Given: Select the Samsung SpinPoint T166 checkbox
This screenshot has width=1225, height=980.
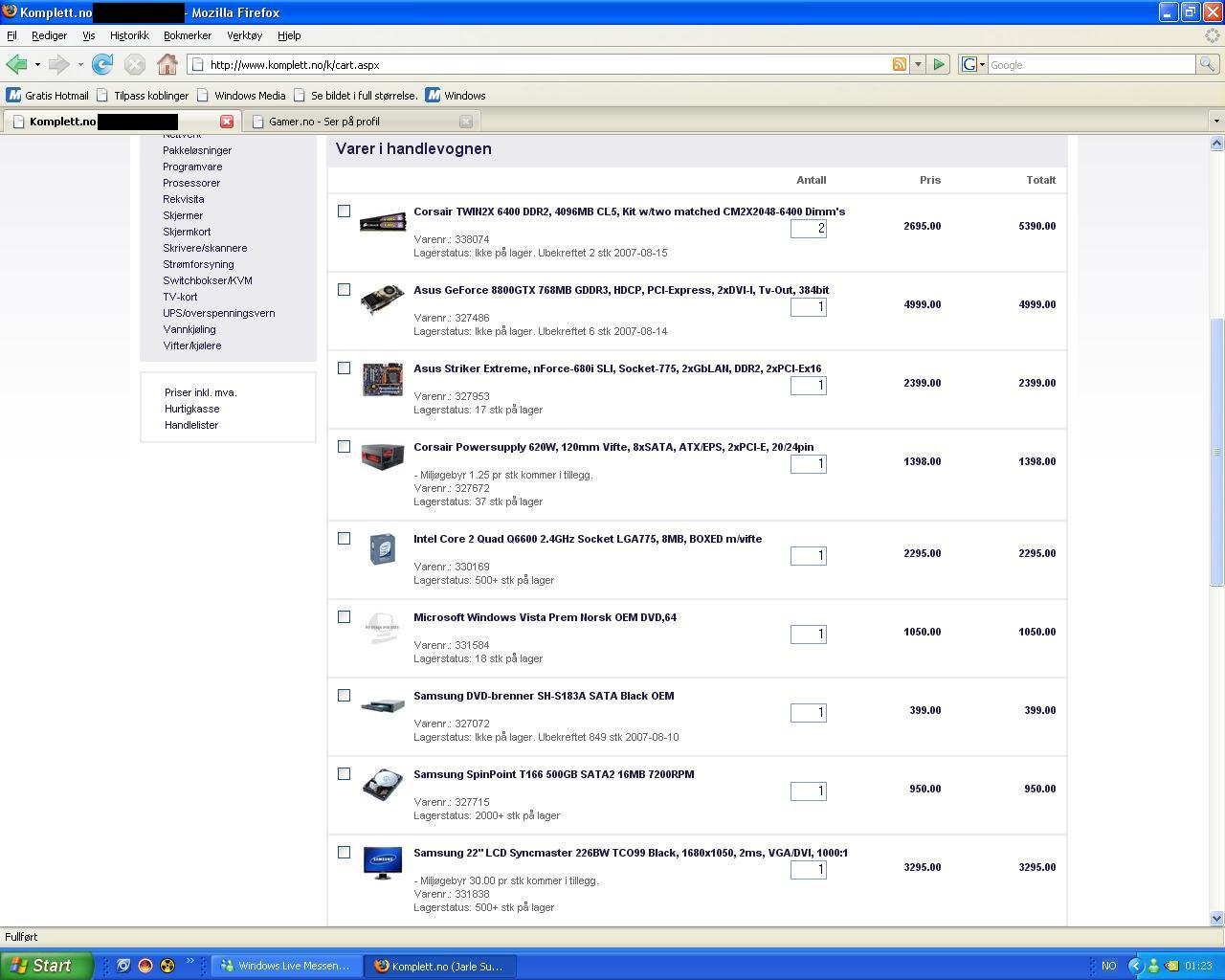Looking at the screenshot, I should tap(345, 773).
